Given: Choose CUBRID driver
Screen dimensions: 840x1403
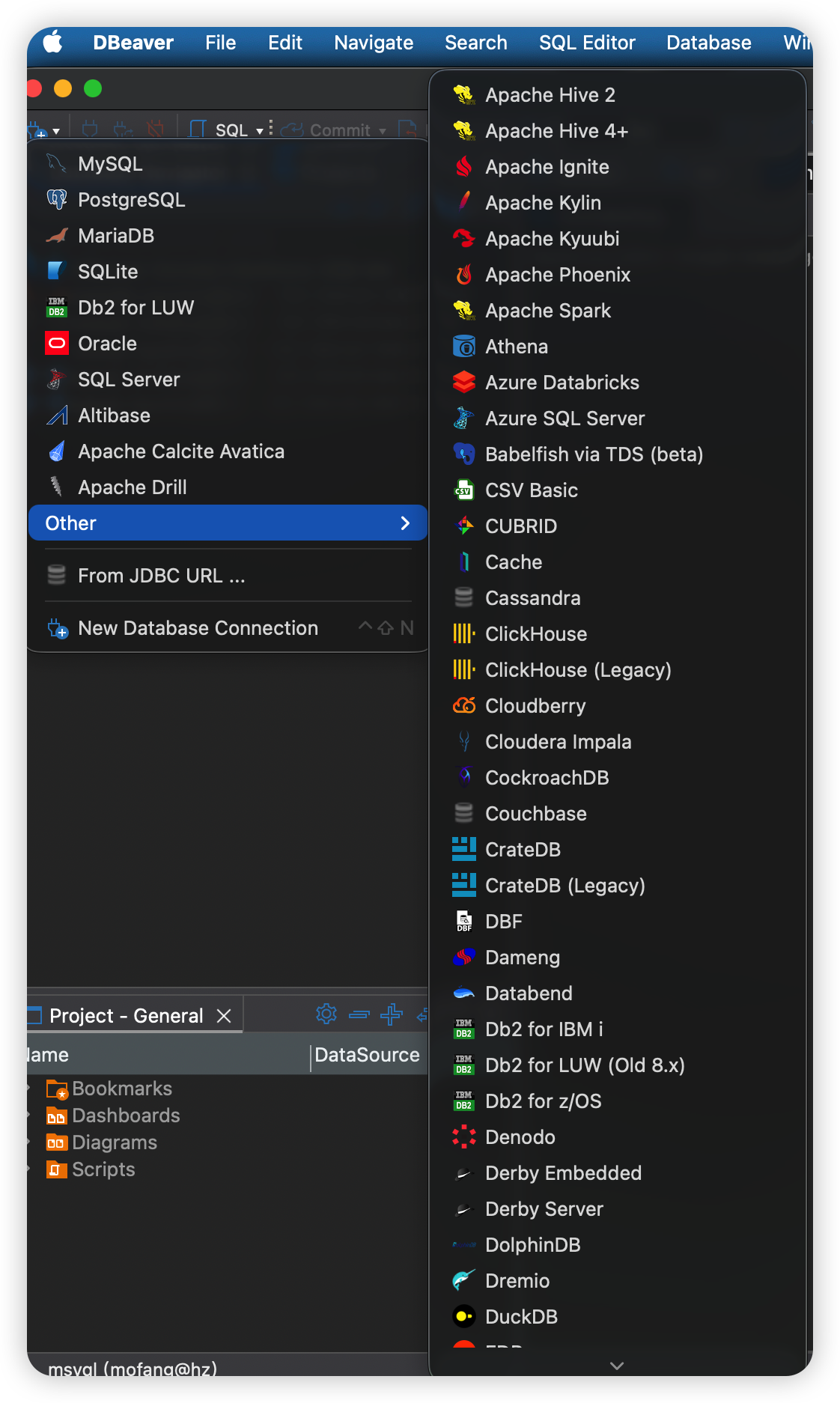Looking at the screenshot, I should click(618, 526).
